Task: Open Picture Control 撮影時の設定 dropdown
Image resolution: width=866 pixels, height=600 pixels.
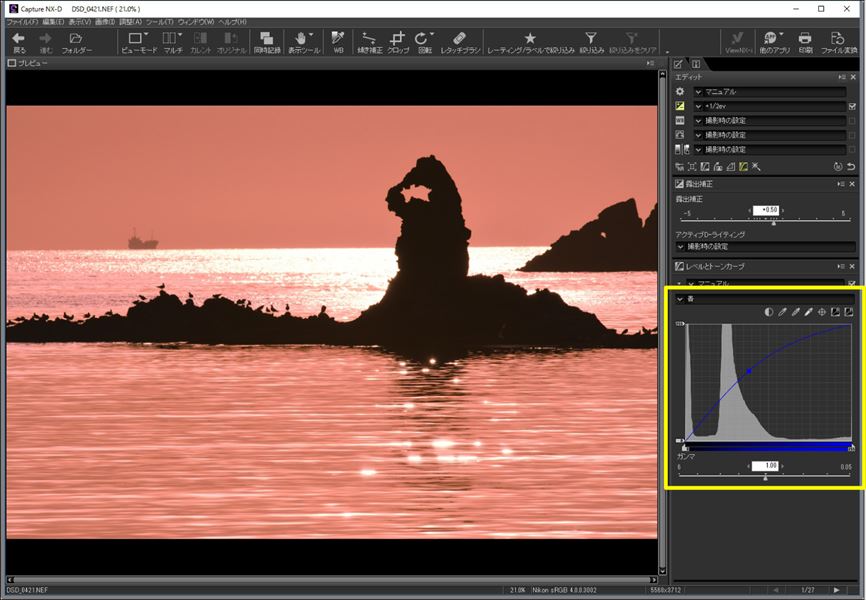Action: click(x=770, y=135)
